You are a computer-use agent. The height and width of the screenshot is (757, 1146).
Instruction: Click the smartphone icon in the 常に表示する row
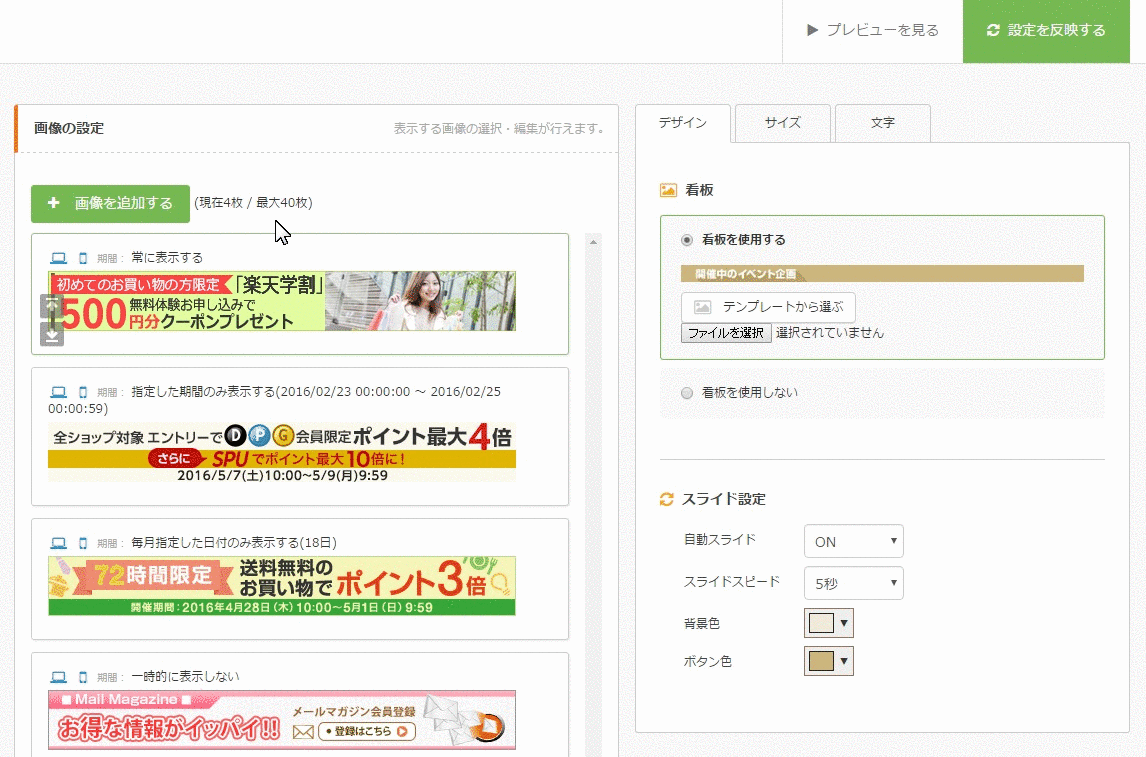(83, 258)
